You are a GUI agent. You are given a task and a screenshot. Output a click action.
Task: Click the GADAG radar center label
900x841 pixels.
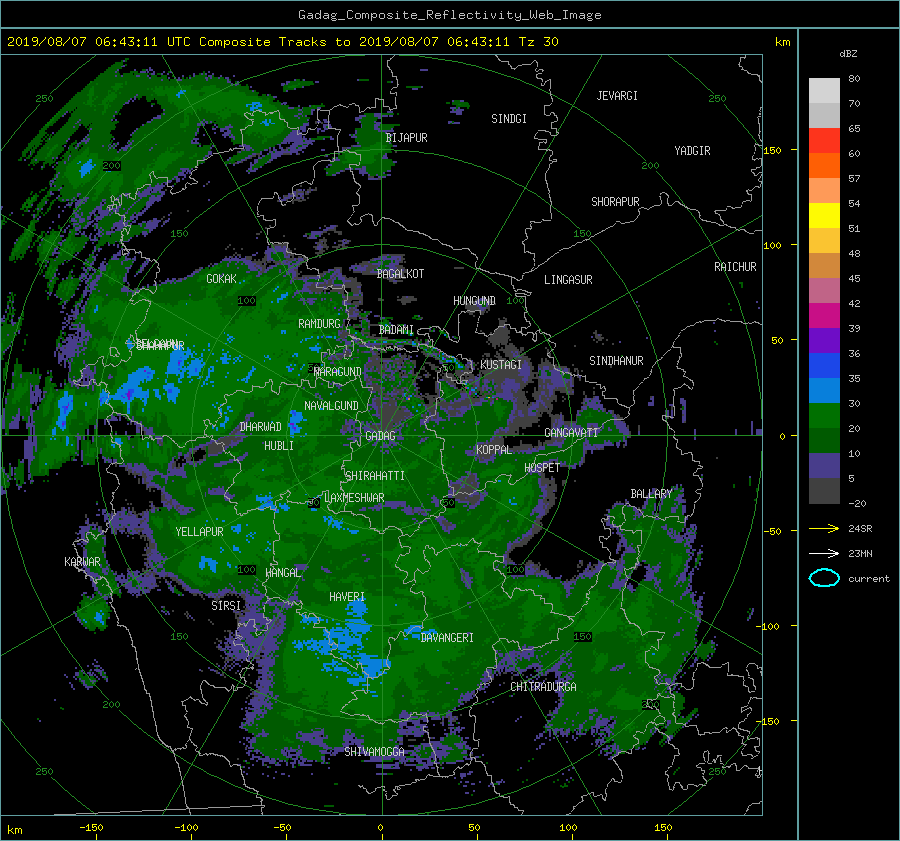point(380,436)
